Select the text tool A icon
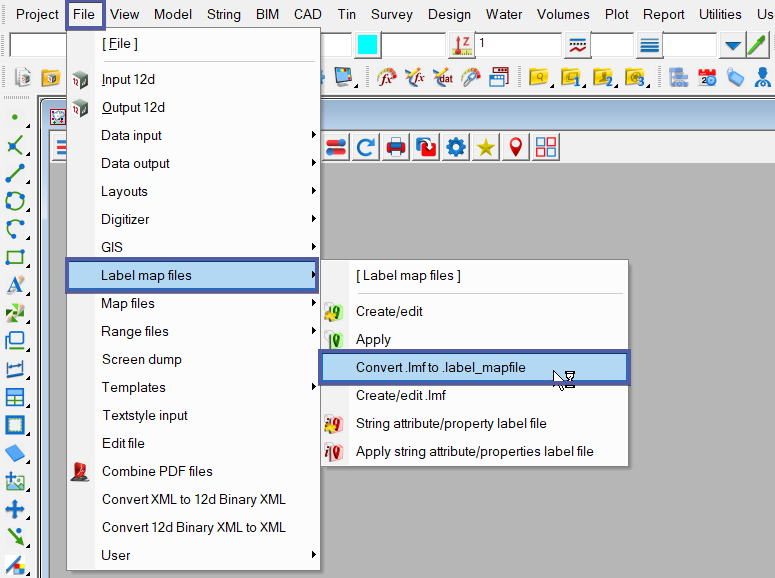This screenshot has height=578, width=775. pyautogui.click(x=15, y=285)
